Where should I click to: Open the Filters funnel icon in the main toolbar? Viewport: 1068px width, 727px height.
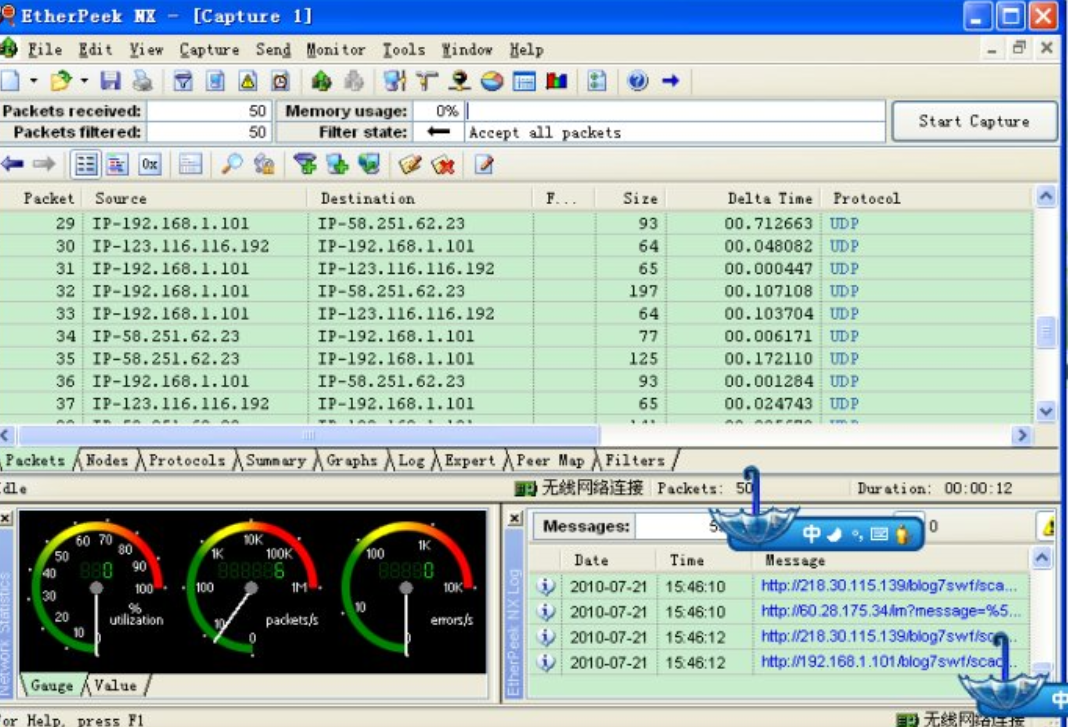[x=183, y=81]
